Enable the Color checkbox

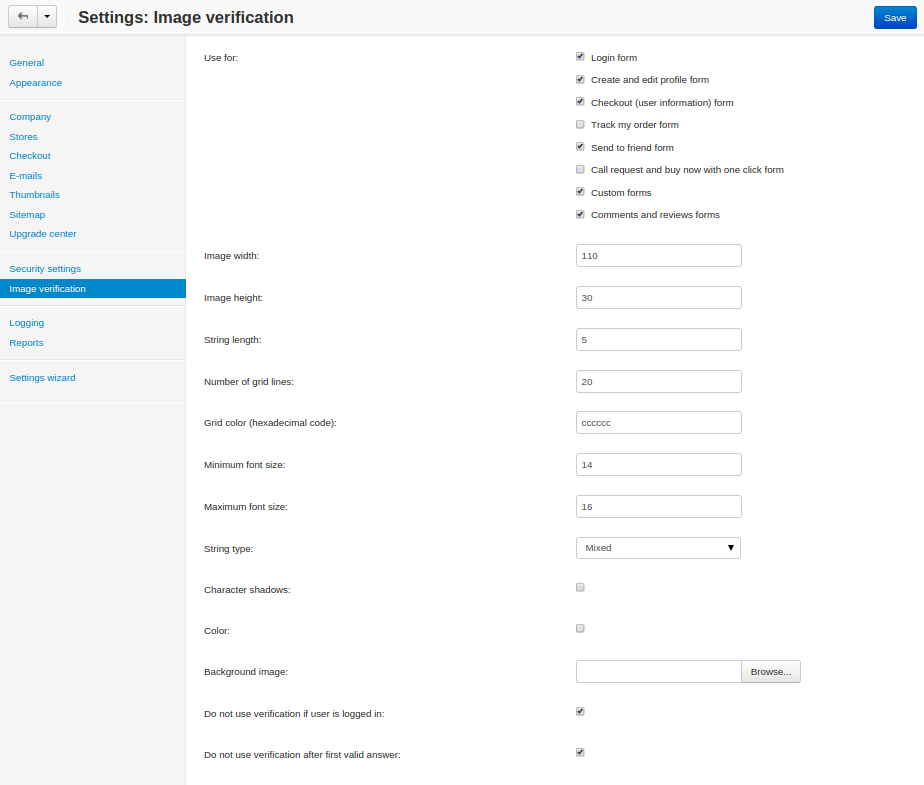[580, 629]
